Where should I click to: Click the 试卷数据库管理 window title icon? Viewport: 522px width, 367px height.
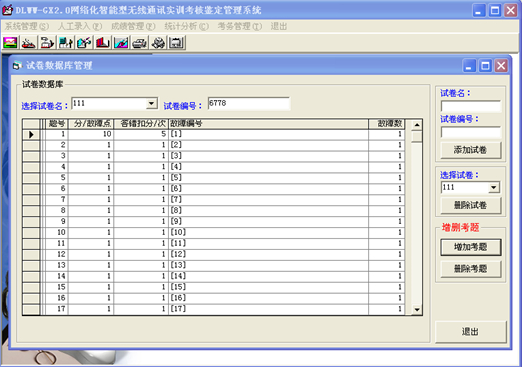coord(17,66)
